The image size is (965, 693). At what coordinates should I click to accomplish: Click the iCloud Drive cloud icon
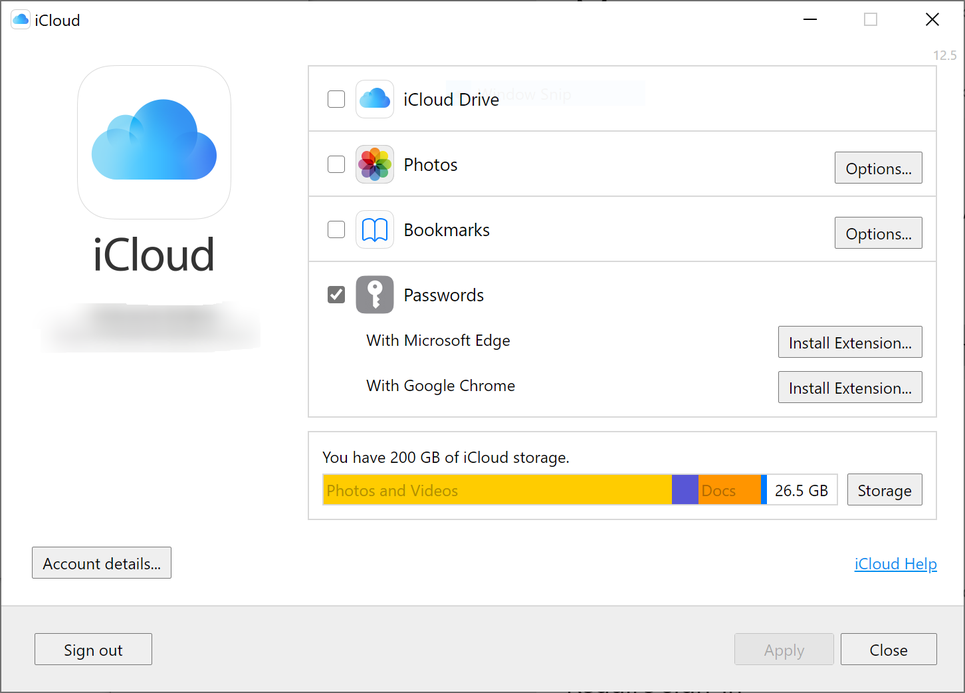click(x=374, y=99)
